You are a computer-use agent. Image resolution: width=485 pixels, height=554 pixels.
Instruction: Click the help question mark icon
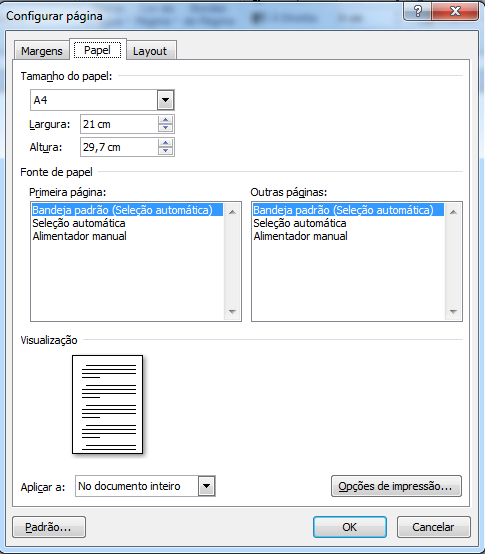(418, 11)
